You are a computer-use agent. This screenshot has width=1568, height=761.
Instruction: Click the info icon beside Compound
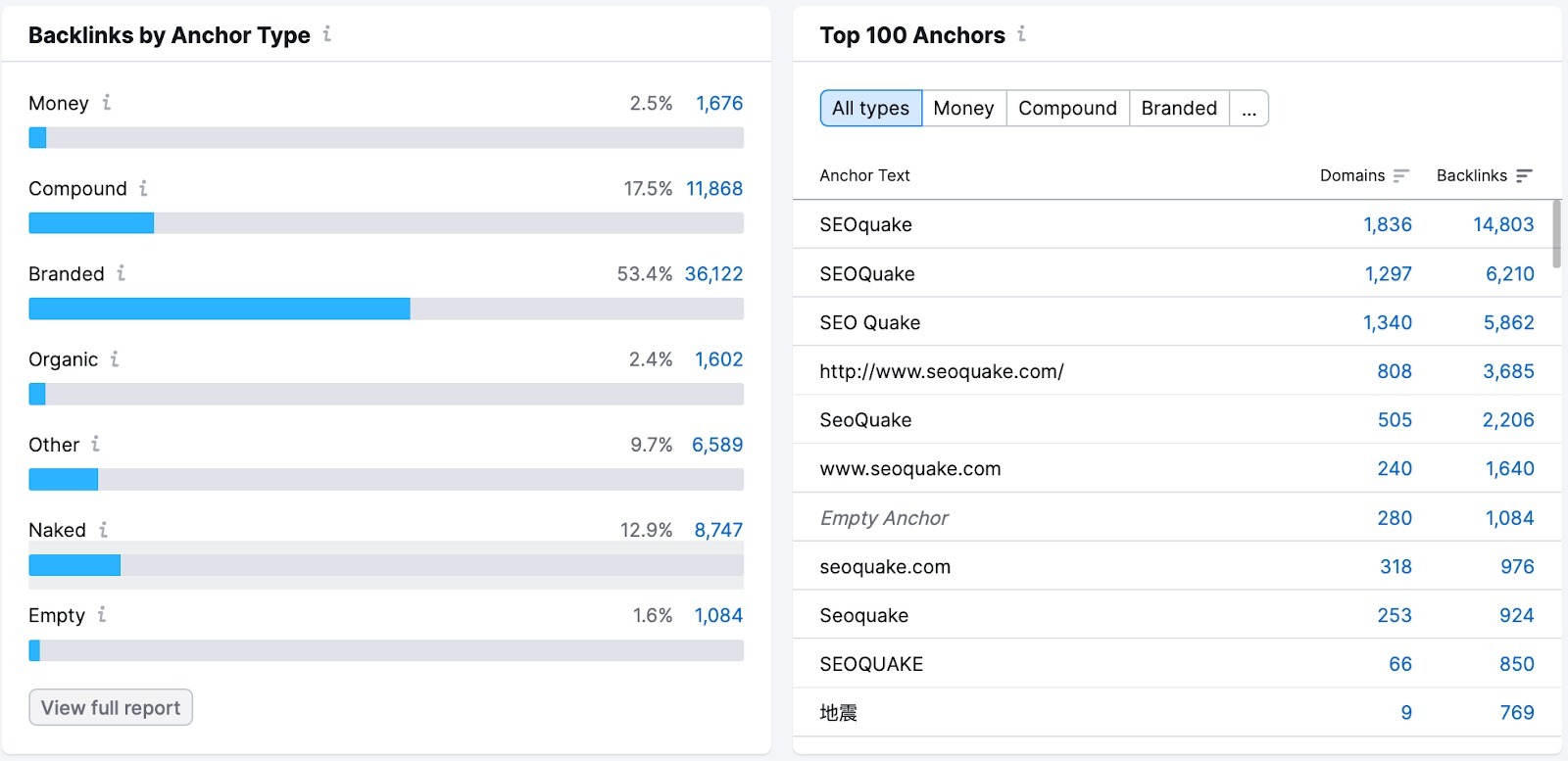click(x=144, y=189)
